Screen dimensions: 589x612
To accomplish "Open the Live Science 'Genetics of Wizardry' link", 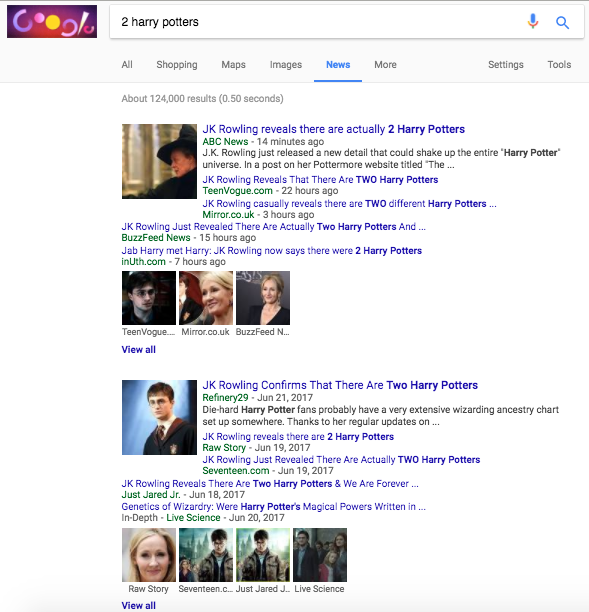I will click(x=273, y=507).
